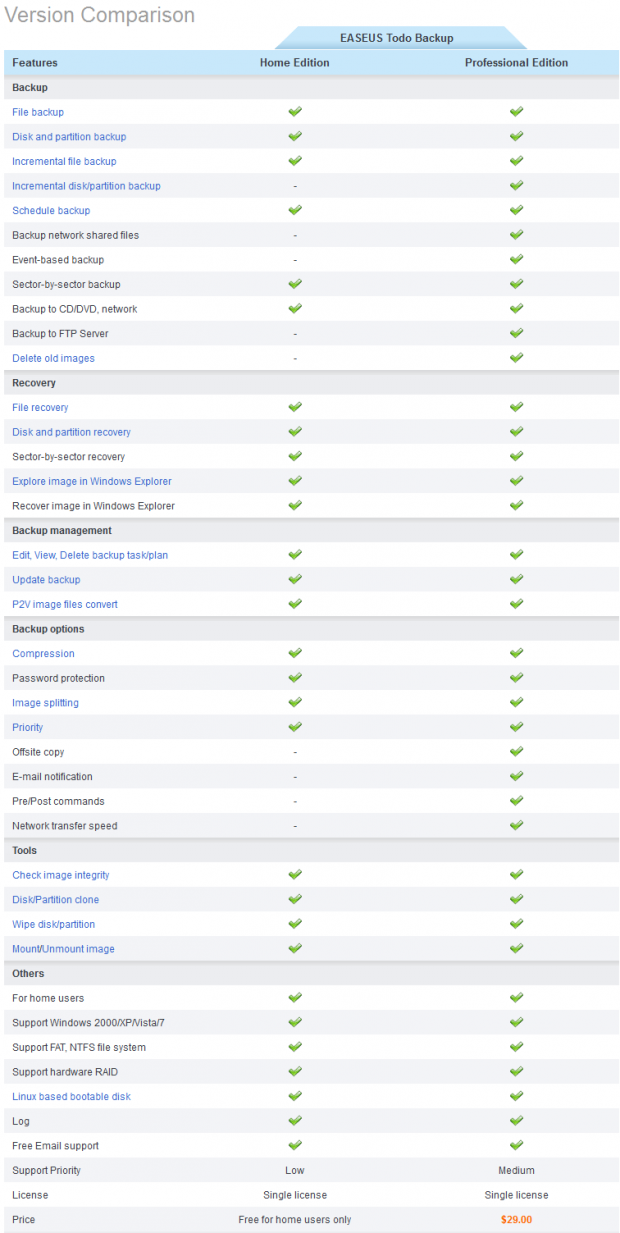The image size is (620, 1233).
Task: Open the Incremental file backup link
Action: click(x=64, y=161)
